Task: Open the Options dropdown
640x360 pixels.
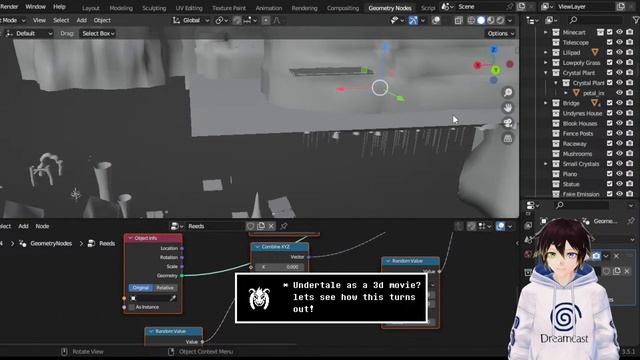Action: pyautogui.click(x=500, y=33)
